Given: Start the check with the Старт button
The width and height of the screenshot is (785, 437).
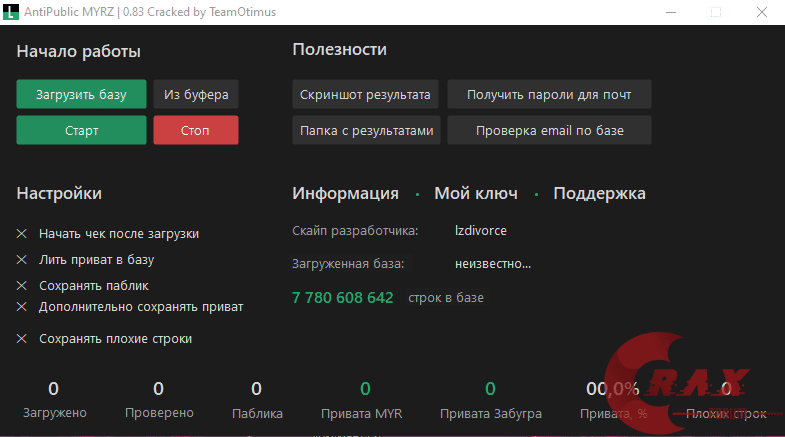Looking at the screenshot, I should (81, 130).
